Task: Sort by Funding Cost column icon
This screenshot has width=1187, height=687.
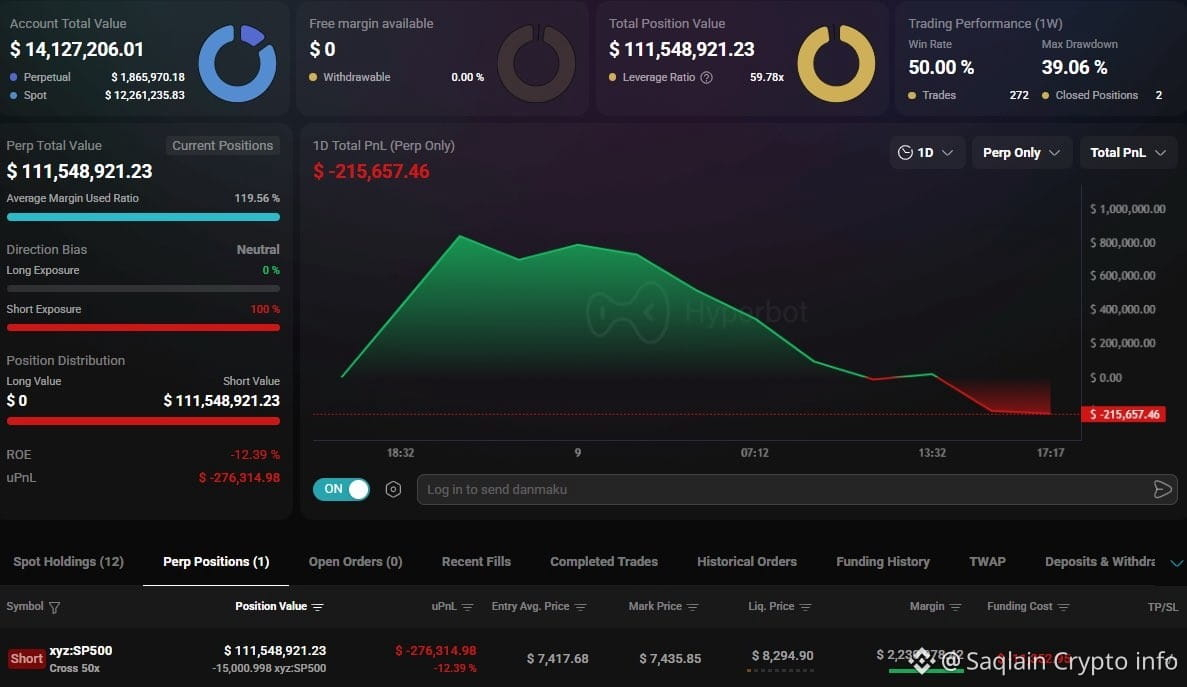Action: point(1064,607)
